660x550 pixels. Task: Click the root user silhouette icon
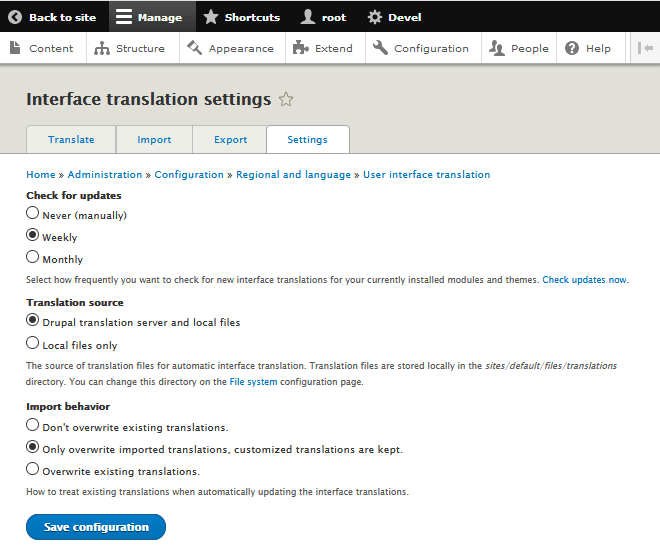pyautogui.click(x=308, y=17)
